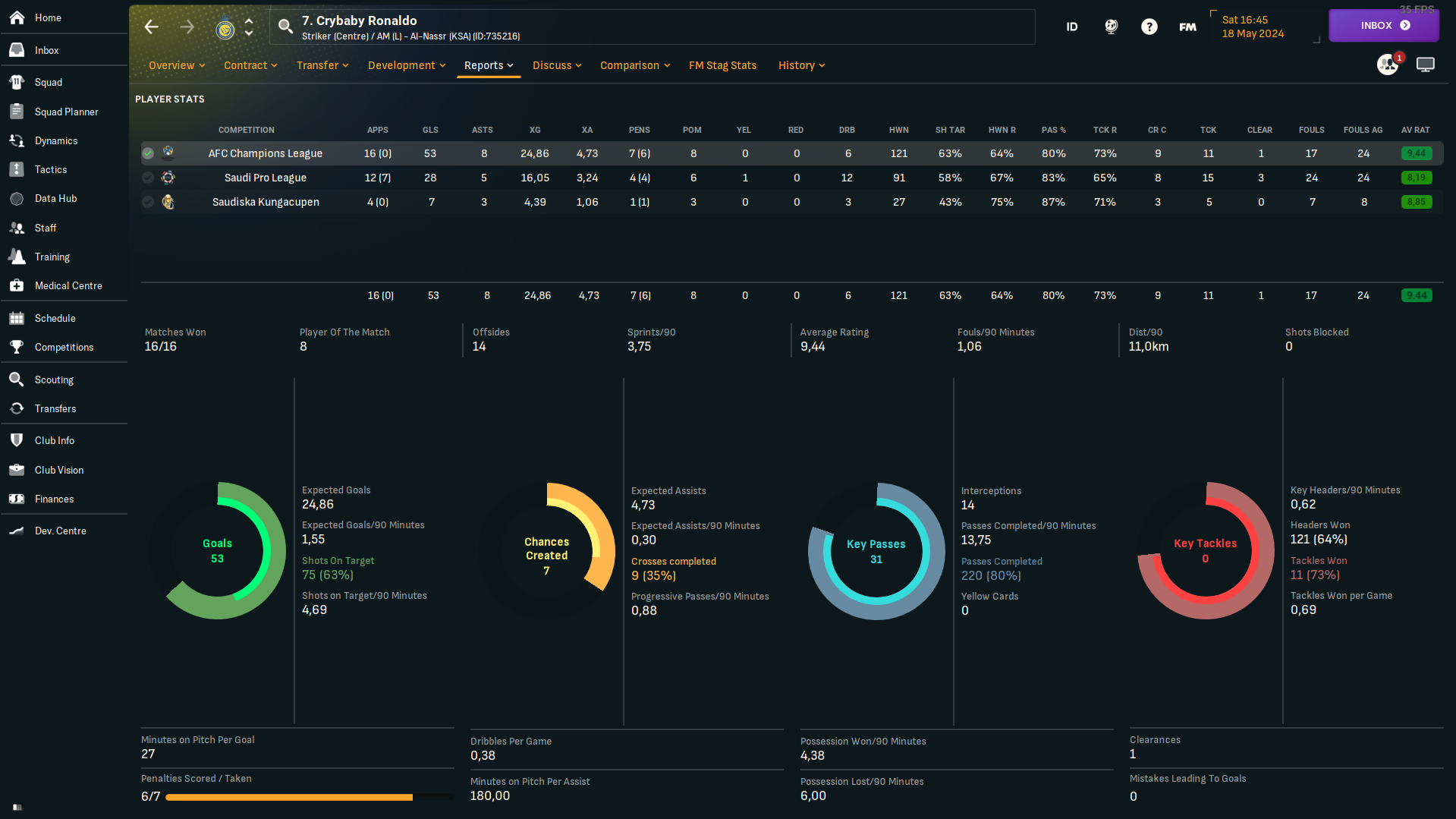Screen dimensions: 1456x819
Task: Click the Al-Nassr club badge
Action: coord(225,29)
